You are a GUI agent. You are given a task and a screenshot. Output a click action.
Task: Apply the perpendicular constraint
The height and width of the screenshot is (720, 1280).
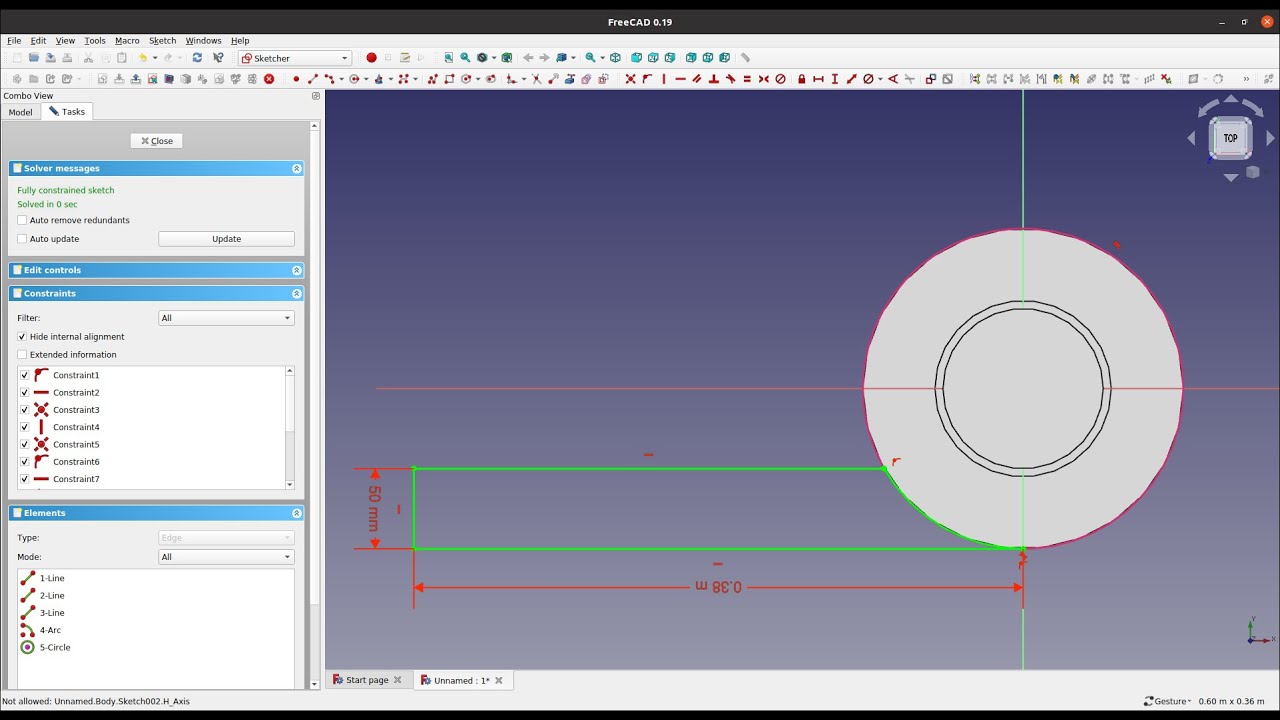click(714, 79)
